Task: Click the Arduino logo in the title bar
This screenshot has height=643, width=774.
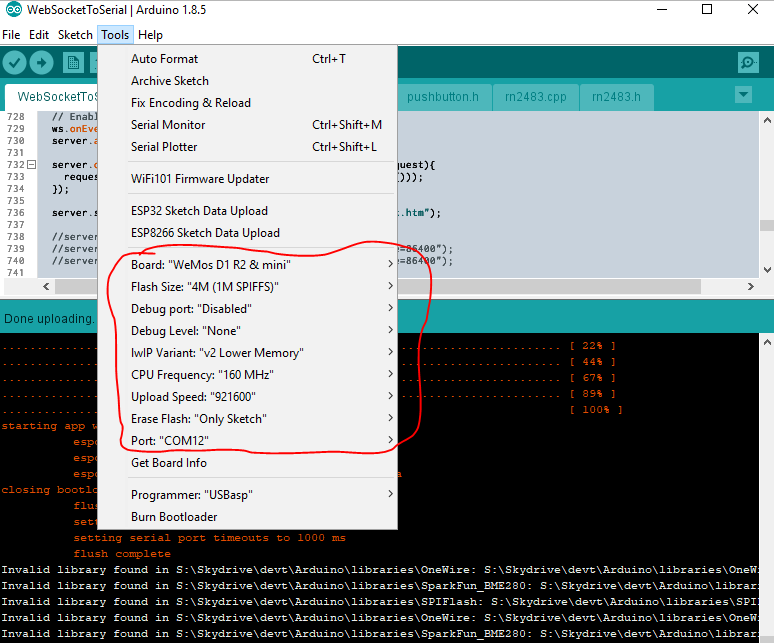Action: pos(13,9)
